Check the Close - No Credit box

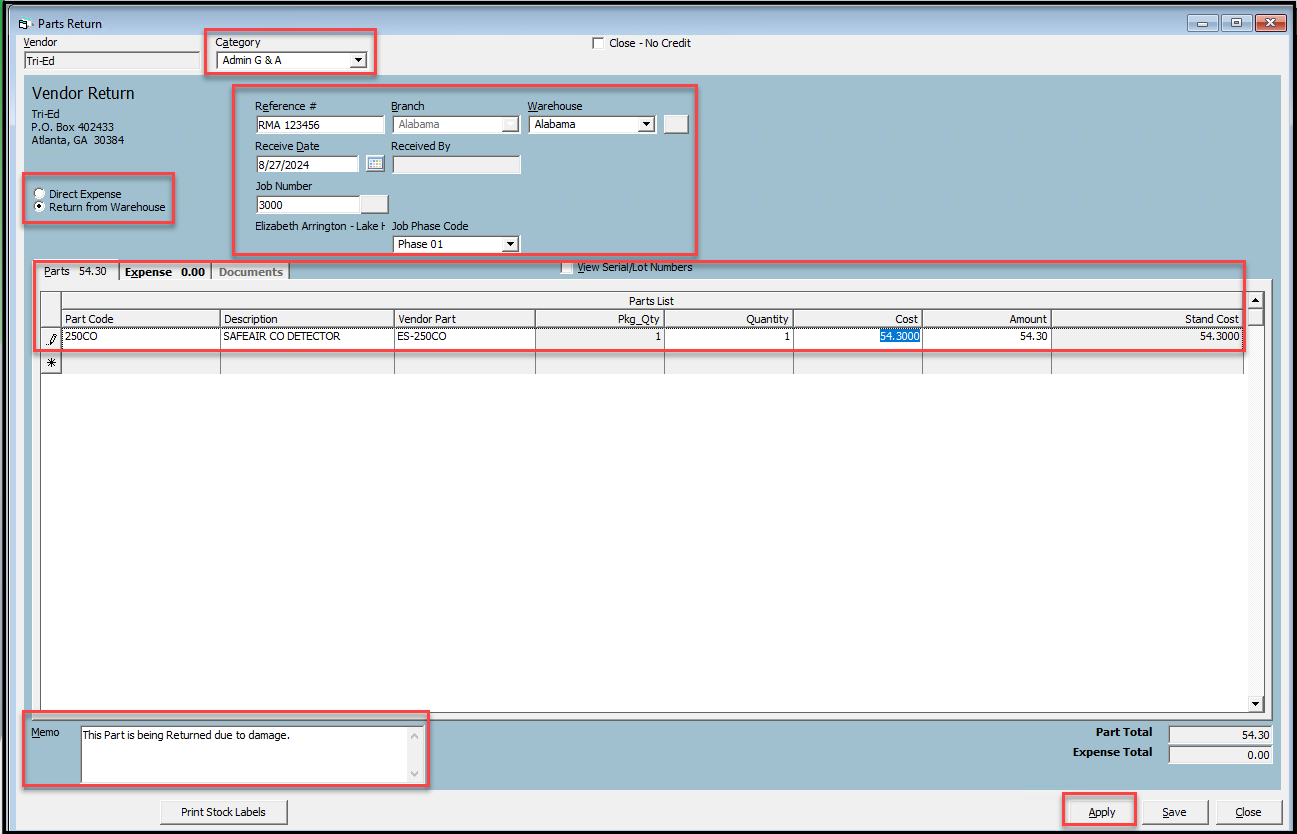click(x=598, y=43)
